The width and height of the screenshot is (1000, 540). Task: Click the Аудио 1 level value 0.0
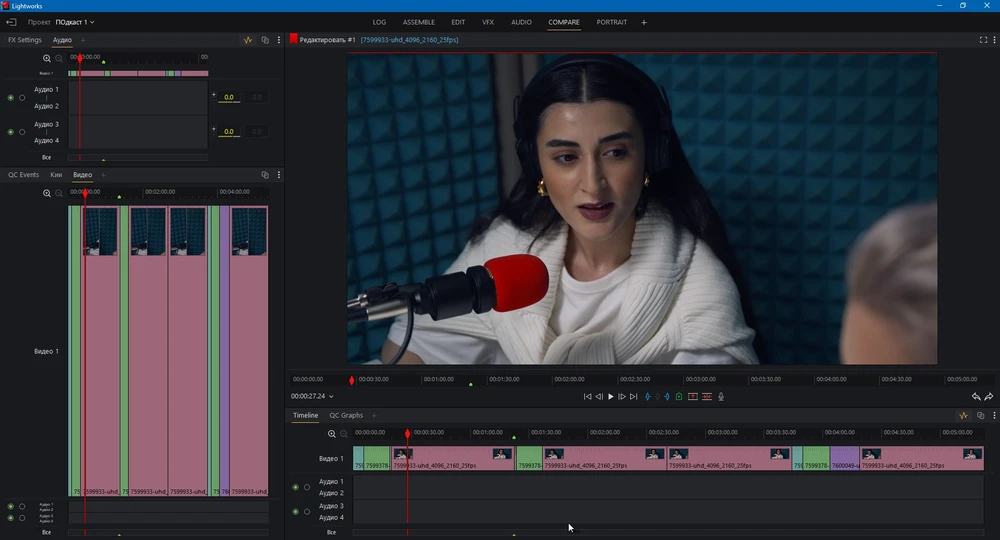tap(228, 97)
